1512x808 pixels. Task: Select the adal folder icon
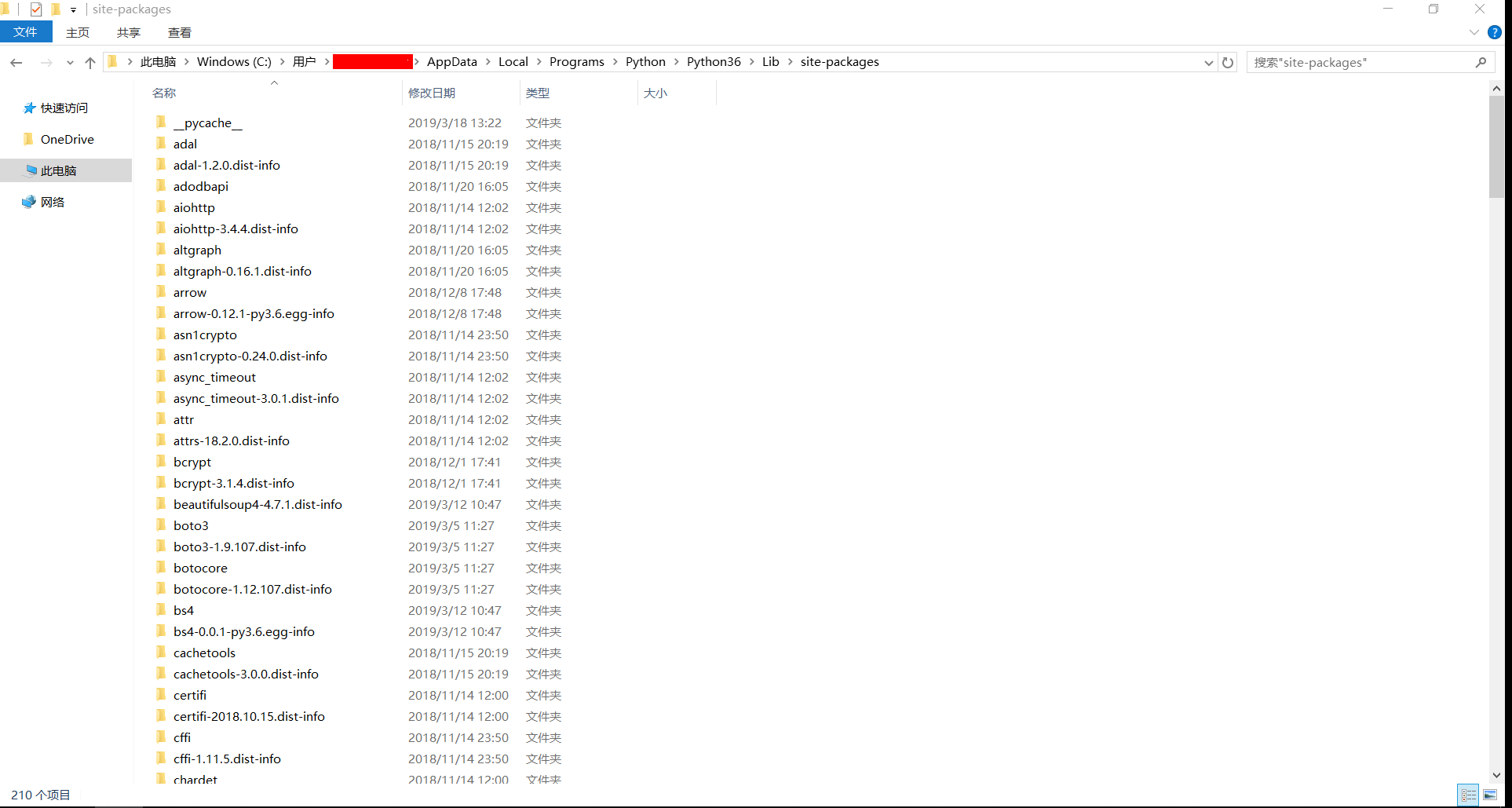click(161, 144)
